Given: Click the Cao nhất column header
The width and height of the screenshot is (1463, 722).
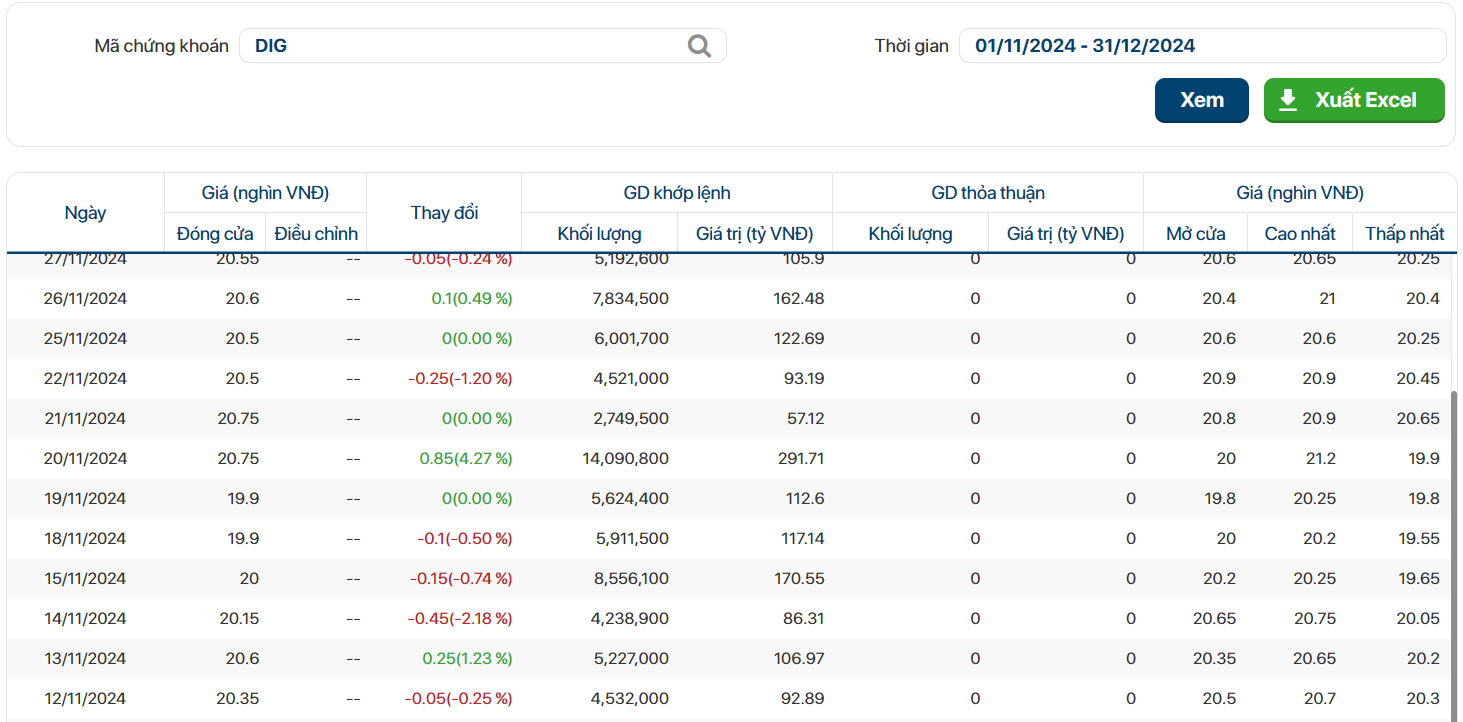Looking at the screenshot, I should point(1299,234).
